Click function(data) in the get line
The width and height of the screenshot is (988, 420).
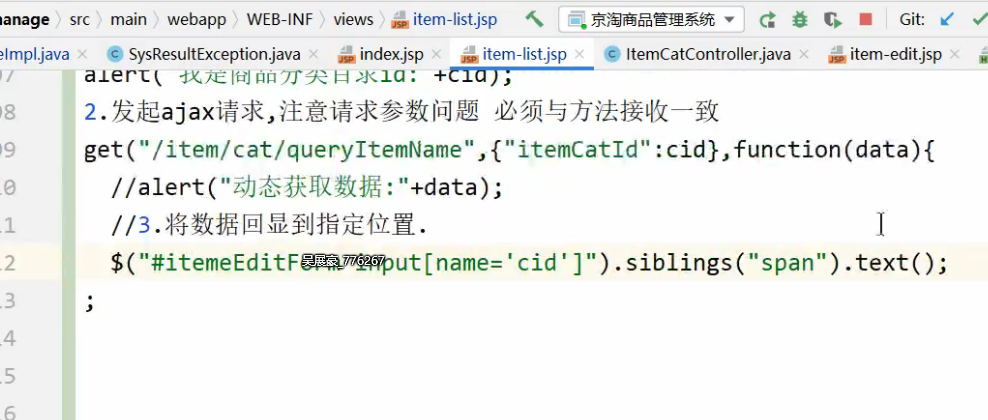(827, 150)
